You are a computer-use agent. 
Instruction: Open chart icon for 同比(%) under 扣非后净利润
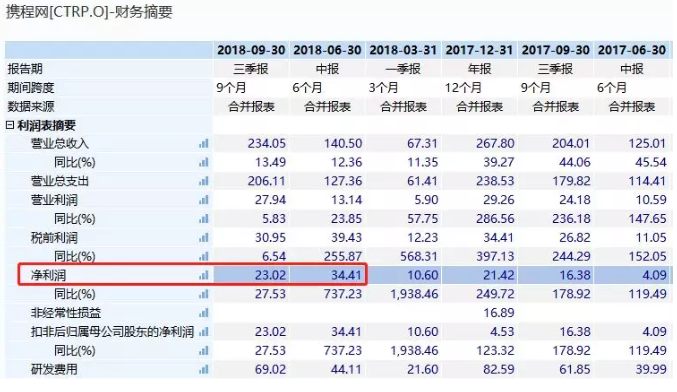pos(203,351)
